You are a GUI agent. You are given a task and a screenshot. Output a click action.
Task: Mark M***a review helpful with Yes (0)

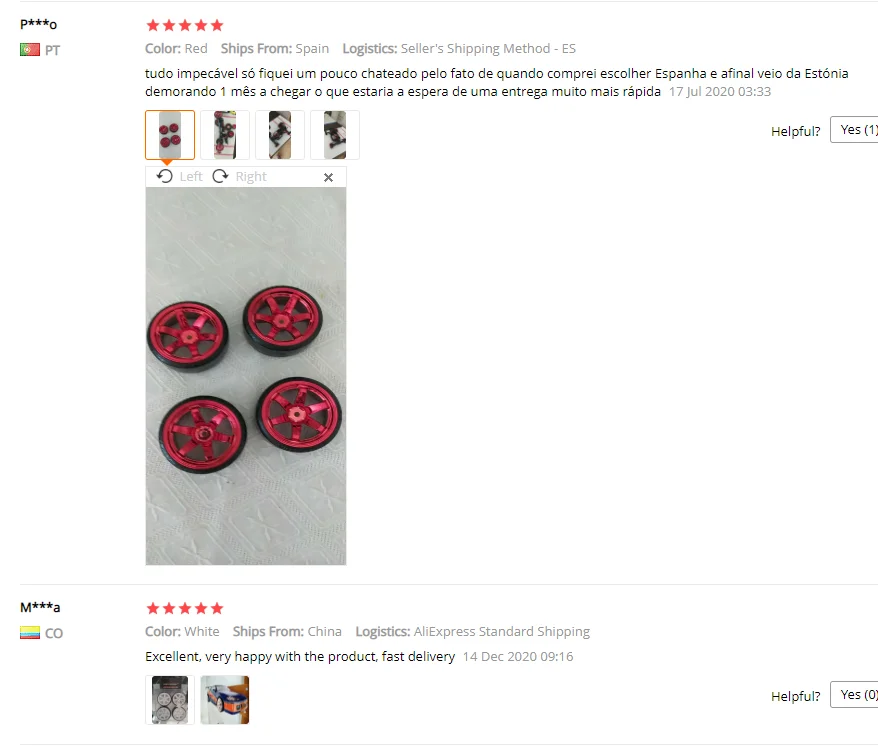tap(854, 694)
